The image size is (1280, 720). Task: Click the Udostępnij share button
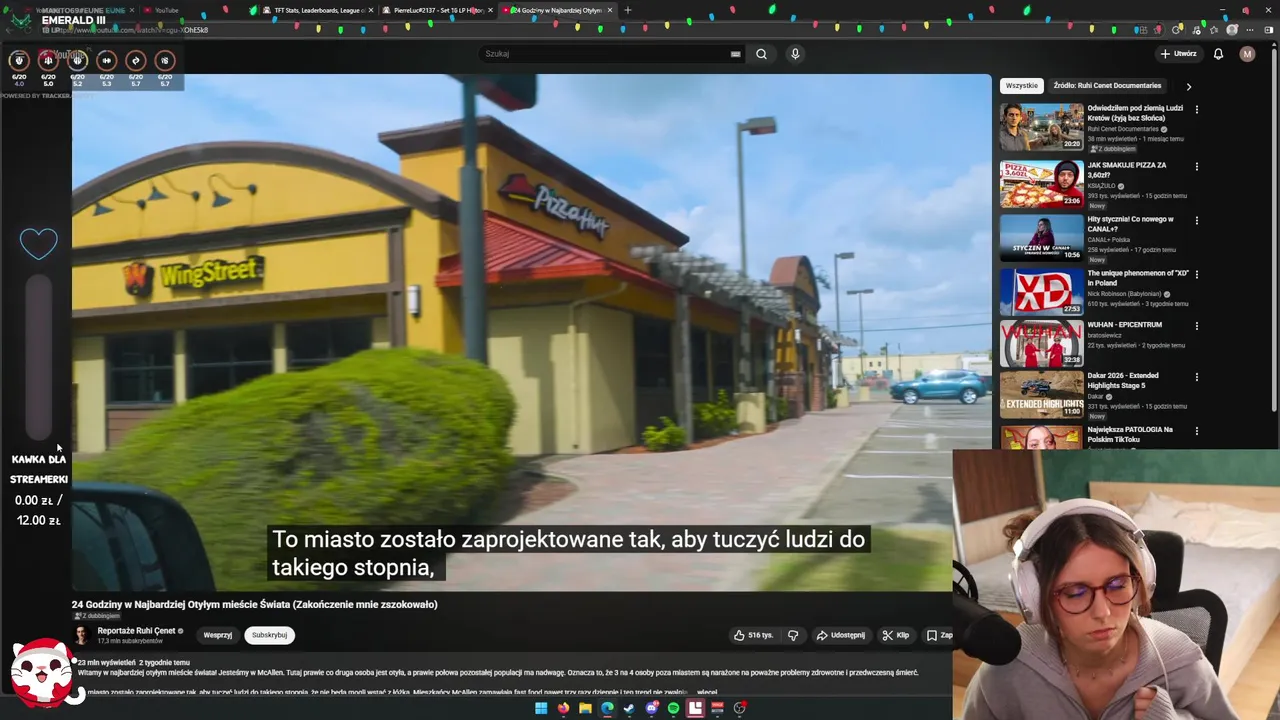click(841, 635)
